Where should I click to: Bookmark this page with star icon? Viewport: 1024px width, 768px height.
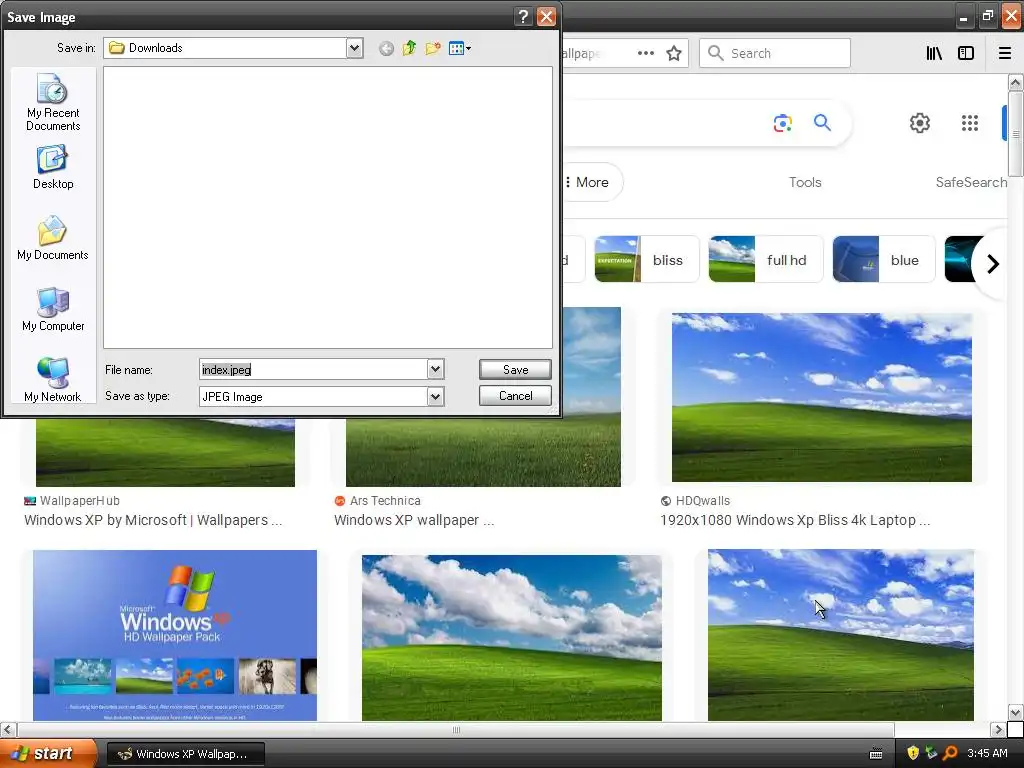coord(674,53)
